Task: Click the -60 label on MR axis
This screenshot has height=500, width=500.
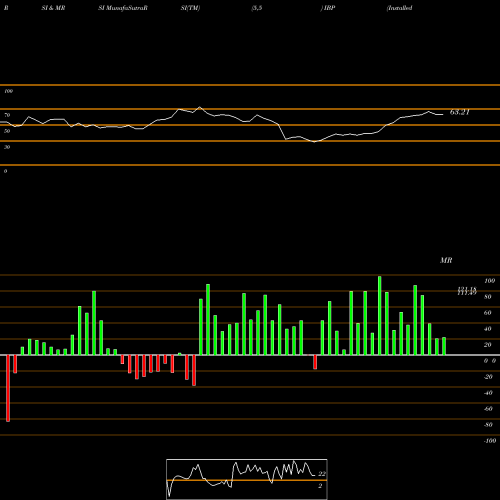Action: 488,409
